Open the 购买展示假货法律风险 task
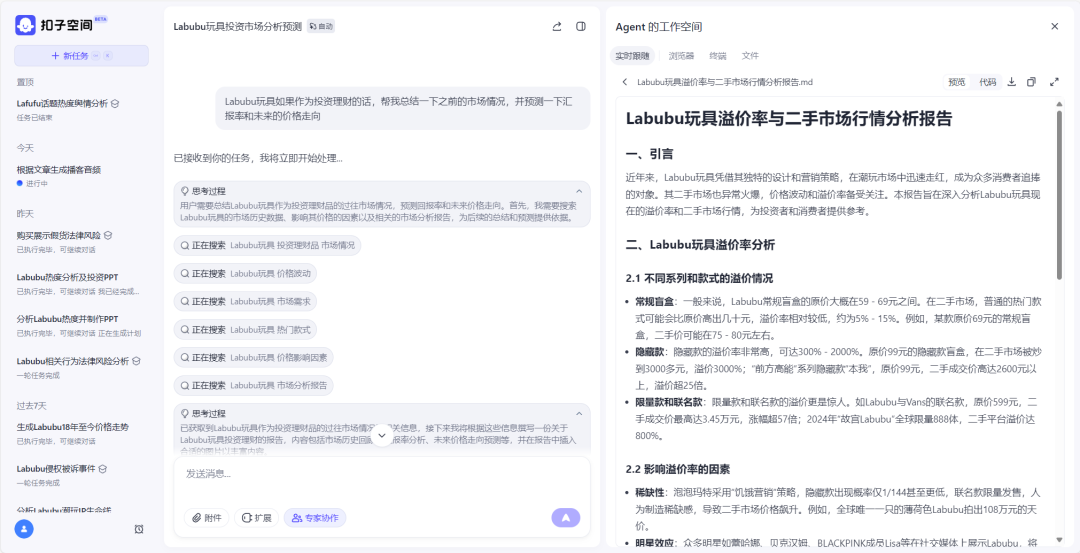This screenshot has height=553, width=1080. 81,241
